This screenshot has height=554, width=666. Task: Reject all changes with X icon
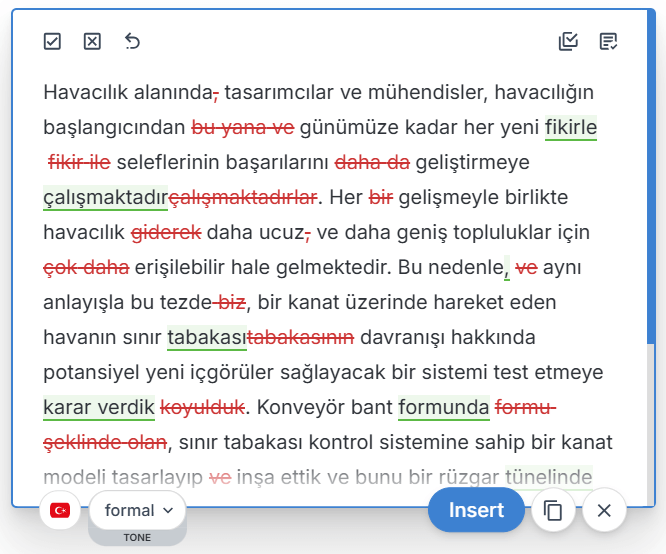tap(92, 41)
